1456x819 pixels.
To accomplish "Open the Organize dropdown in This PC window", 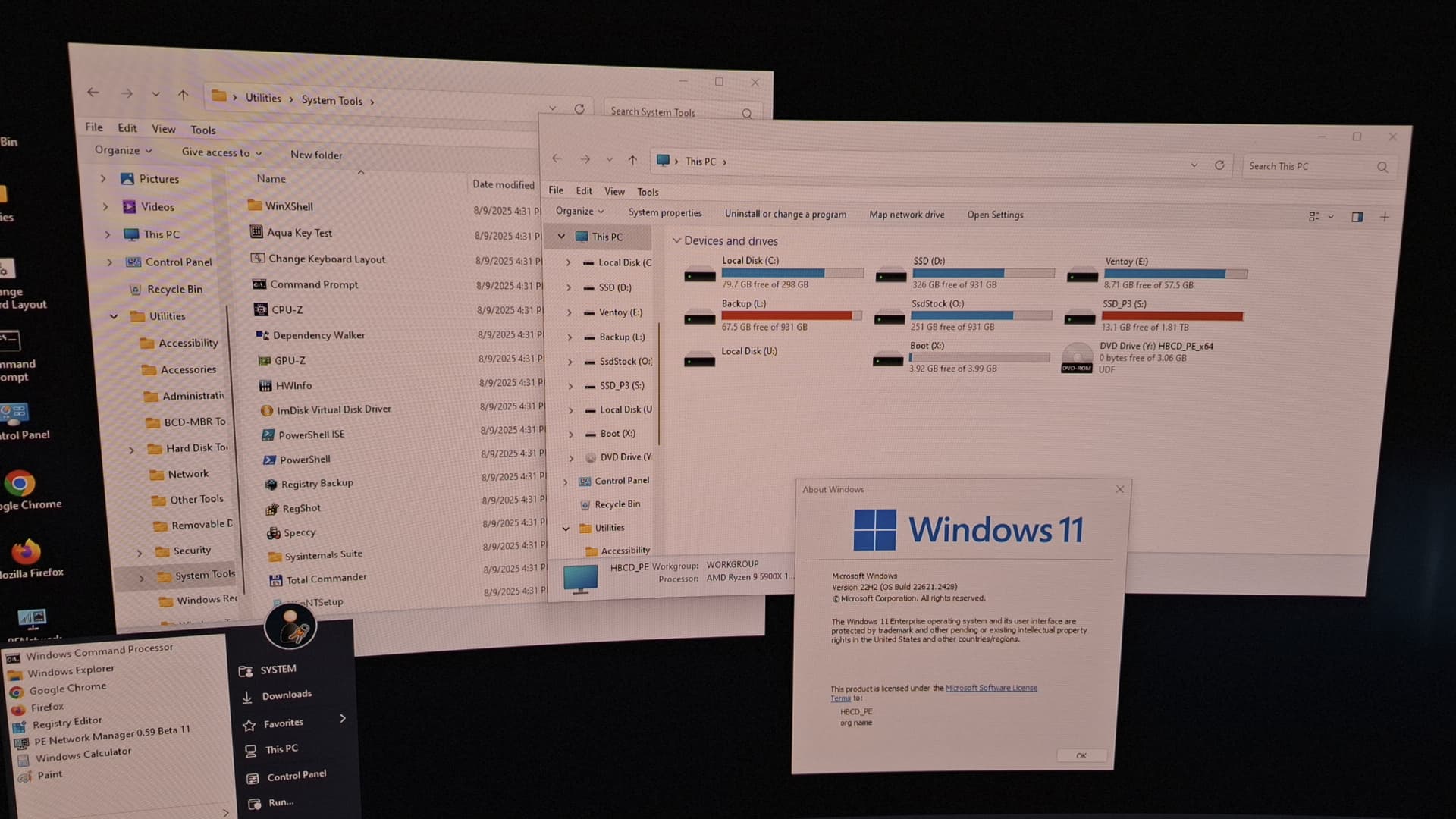I will tap(579, 211).
